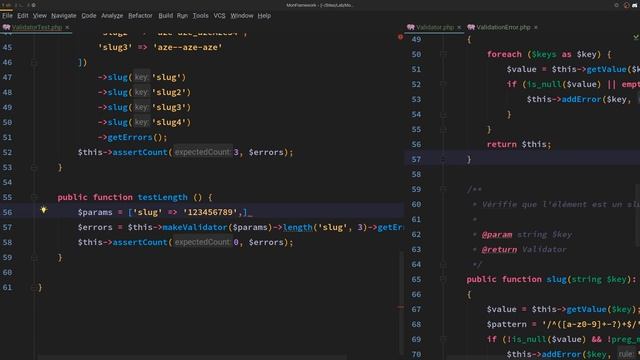The height and width of the screenshot is (360, 640).
Task: Close the Validator.php tab
Action: pyautogui.click(x=459, y=27)
